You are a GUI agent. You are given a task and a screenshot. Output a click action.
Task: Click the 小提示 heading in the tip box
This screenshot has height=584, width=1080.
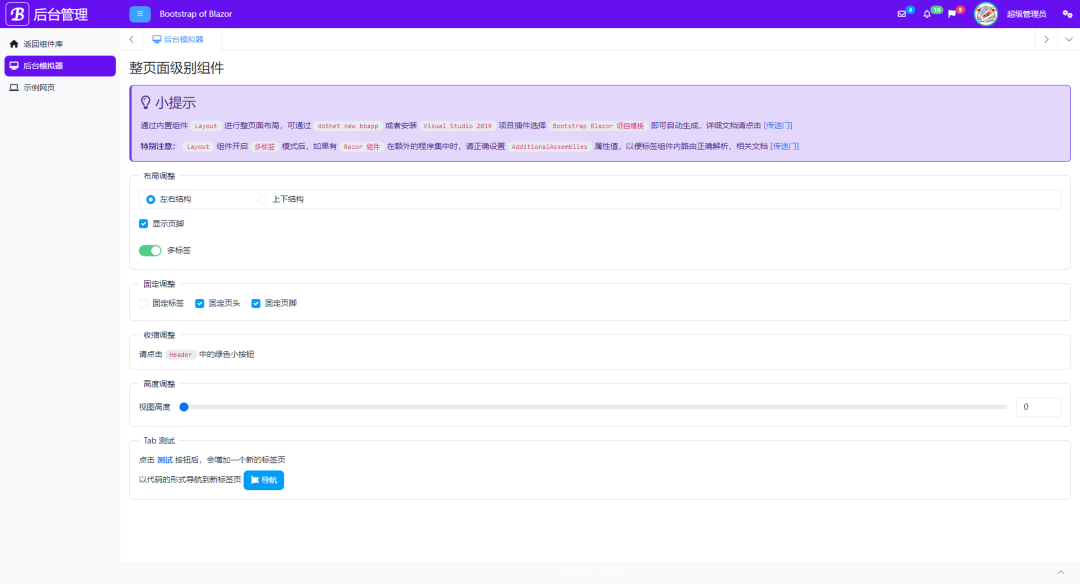click(168, 103)
